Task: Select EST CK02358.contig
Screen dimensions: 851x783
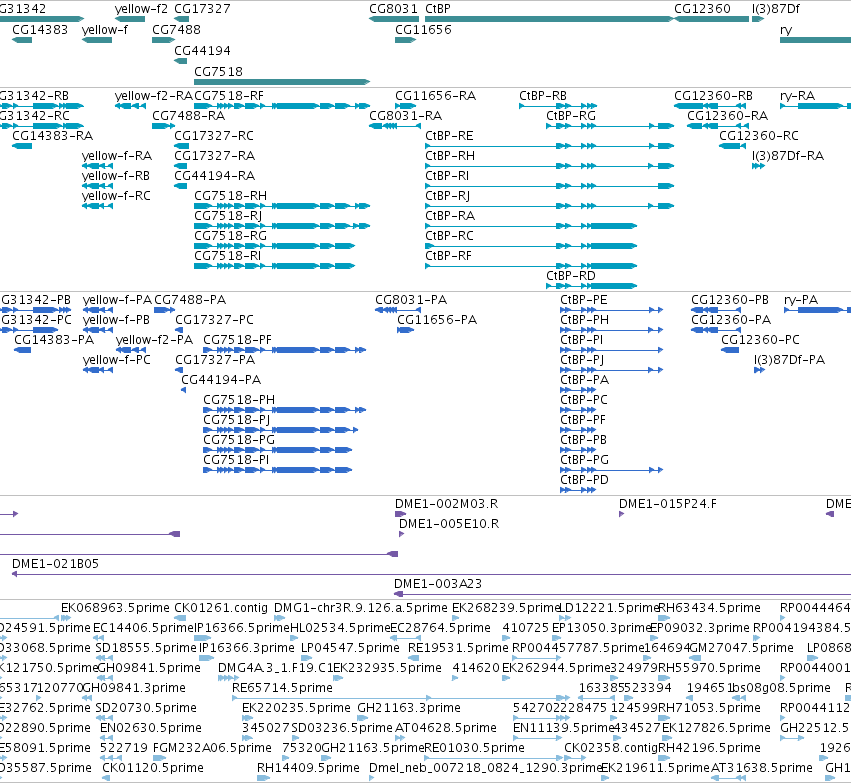Action: (x=611, y=748)
